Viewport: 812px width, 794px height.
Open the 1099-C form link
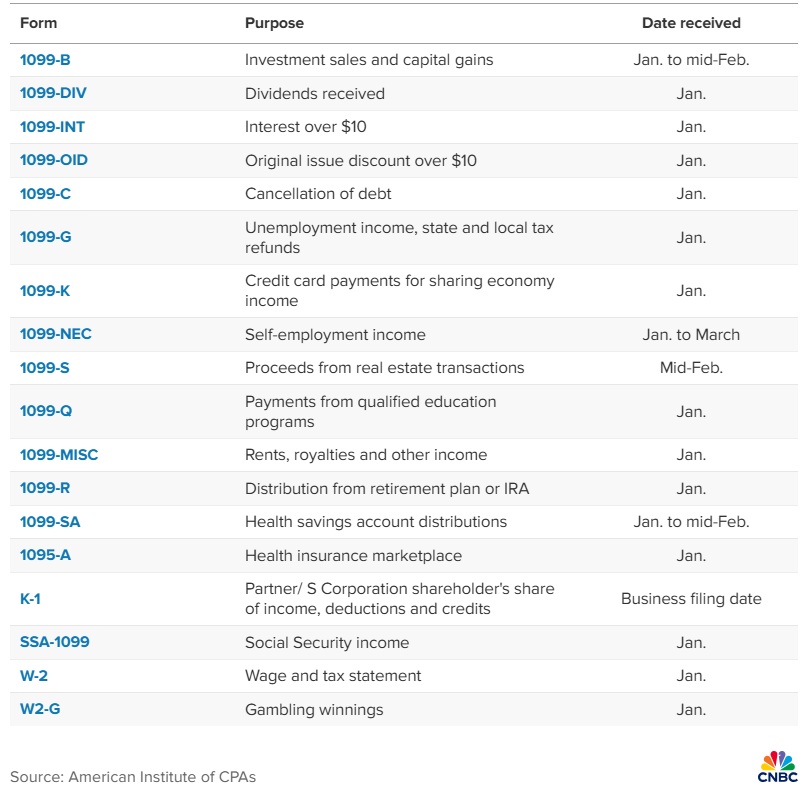click(x=44, y=194)
